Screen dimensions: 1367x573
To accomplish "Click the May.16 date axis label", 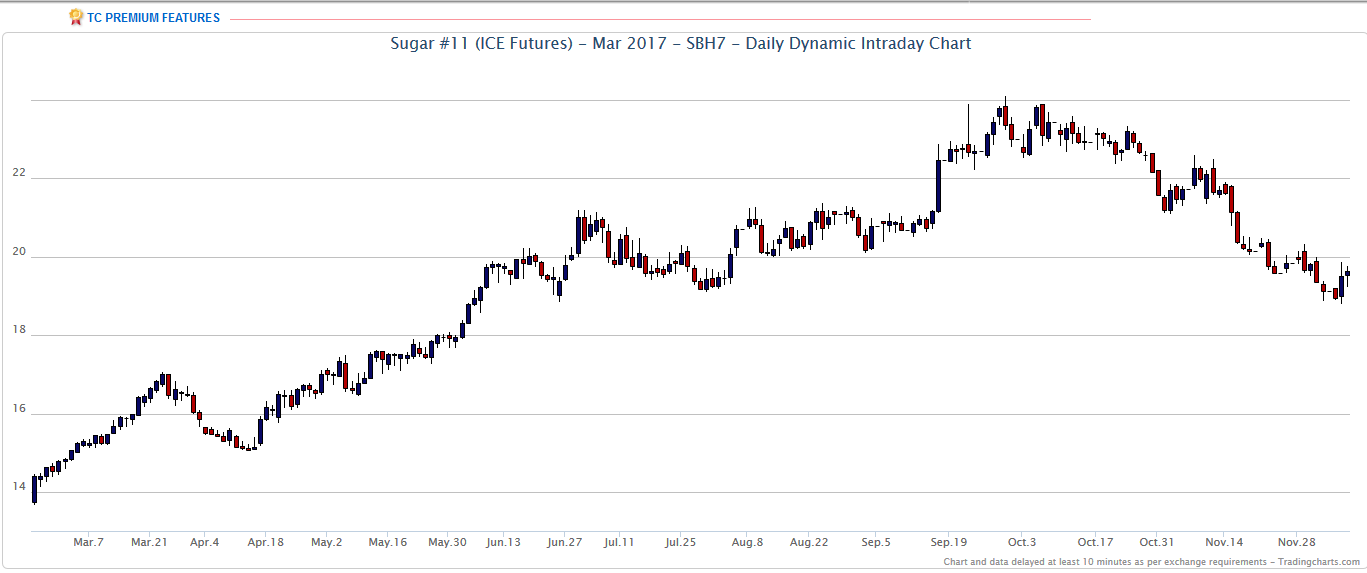I will coord(387,542).
